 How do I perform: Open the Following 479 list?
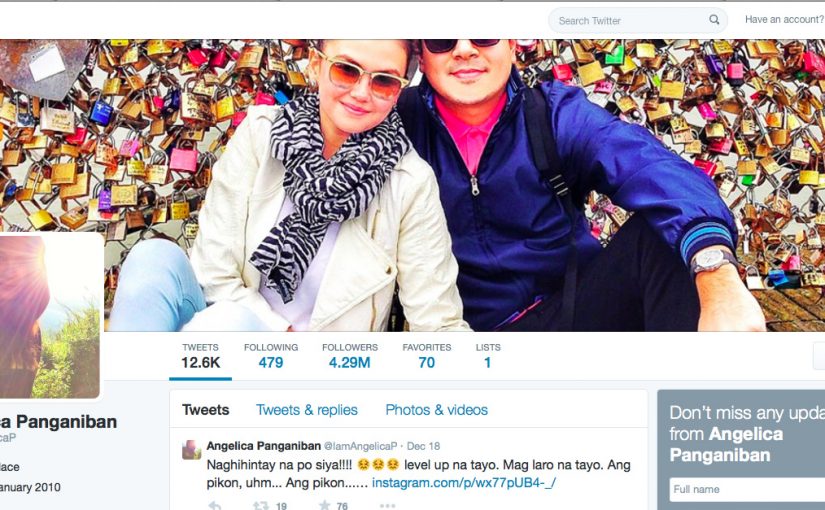click(x=271, y=356)
